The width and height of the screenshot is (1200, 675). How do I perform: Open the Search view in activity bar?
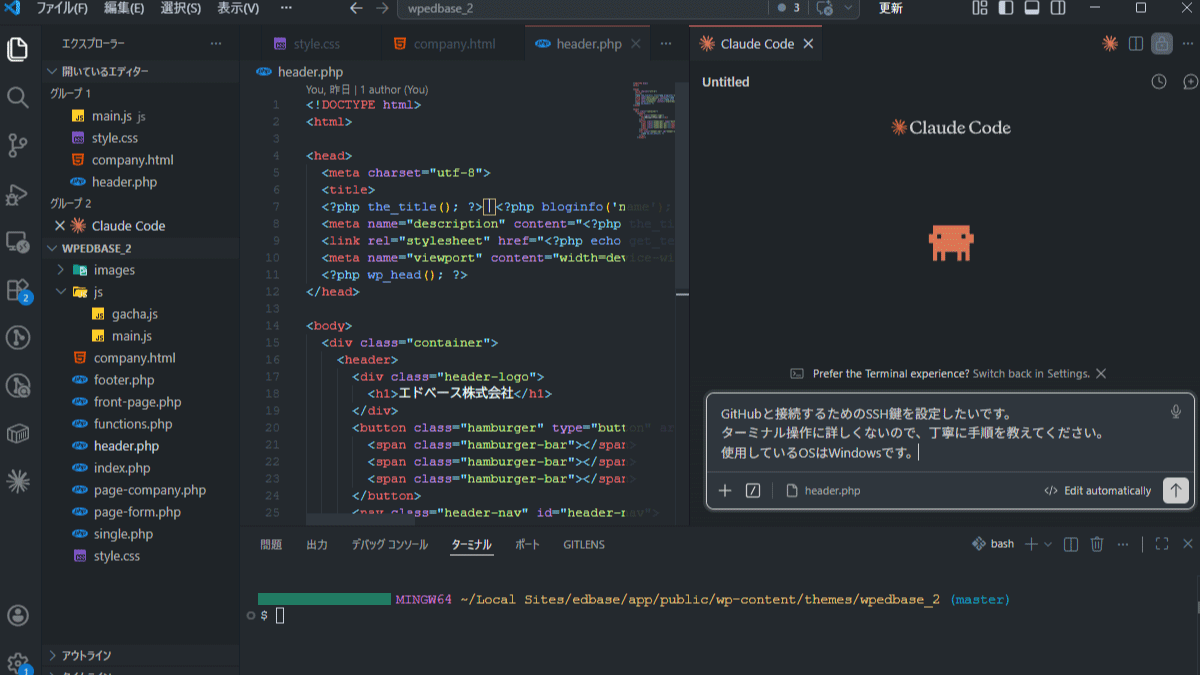[x=17, y=97]
